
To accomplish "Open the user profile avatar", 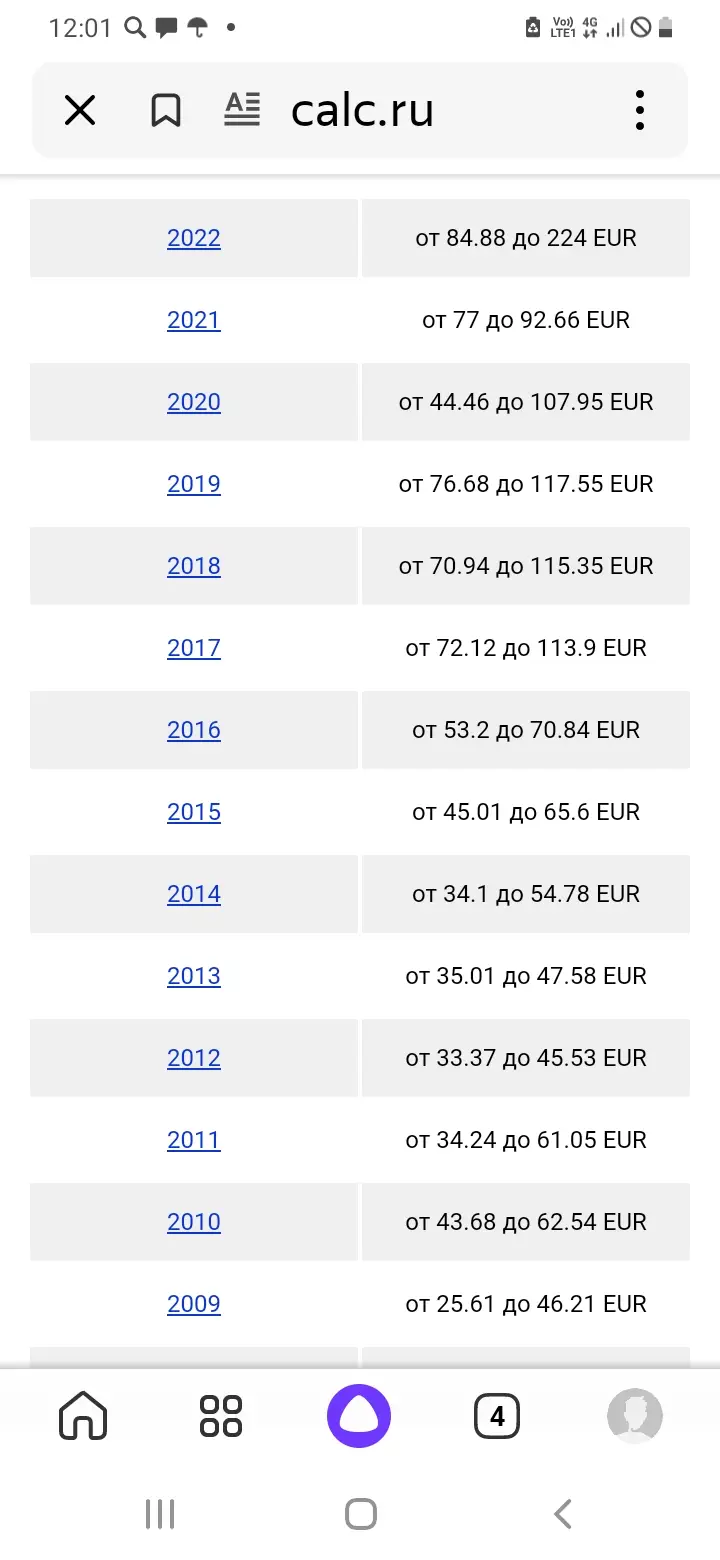I will coord(635,1416).
